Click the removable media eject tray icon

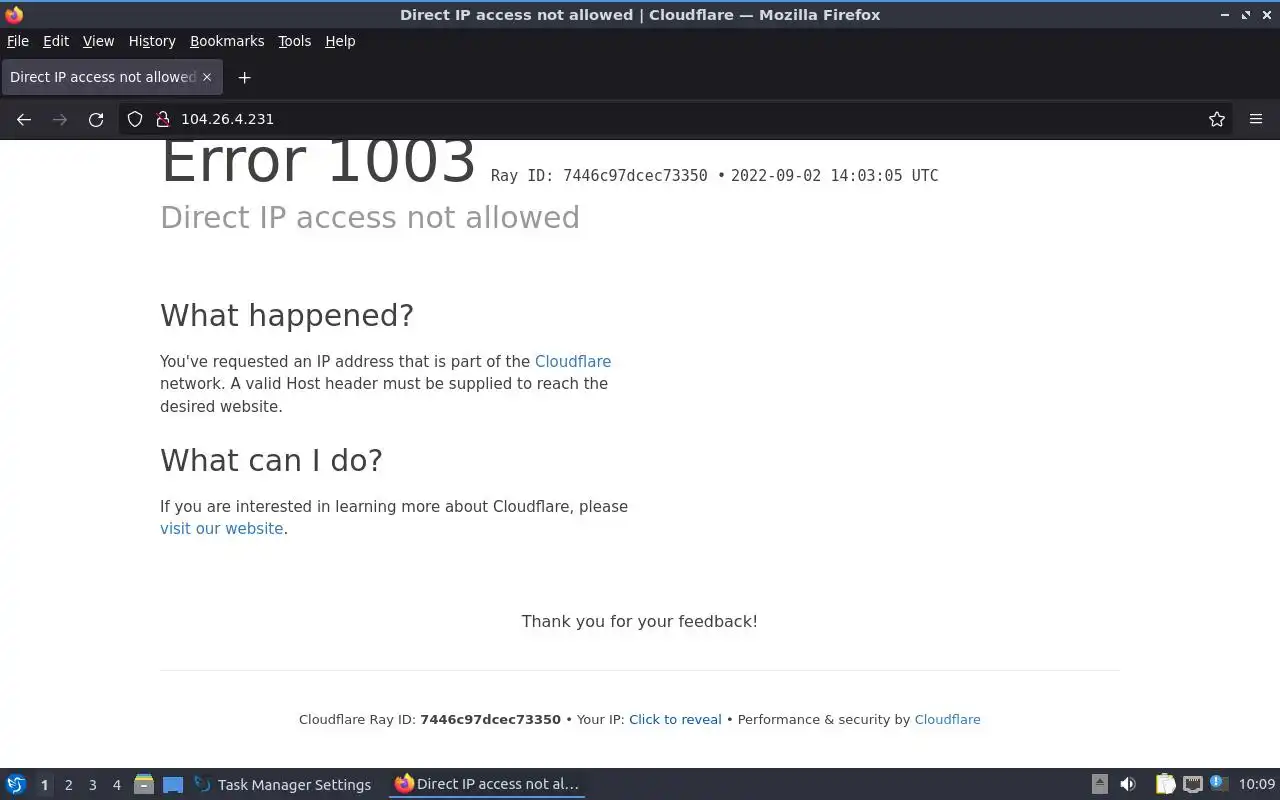tap(1099, 784)
